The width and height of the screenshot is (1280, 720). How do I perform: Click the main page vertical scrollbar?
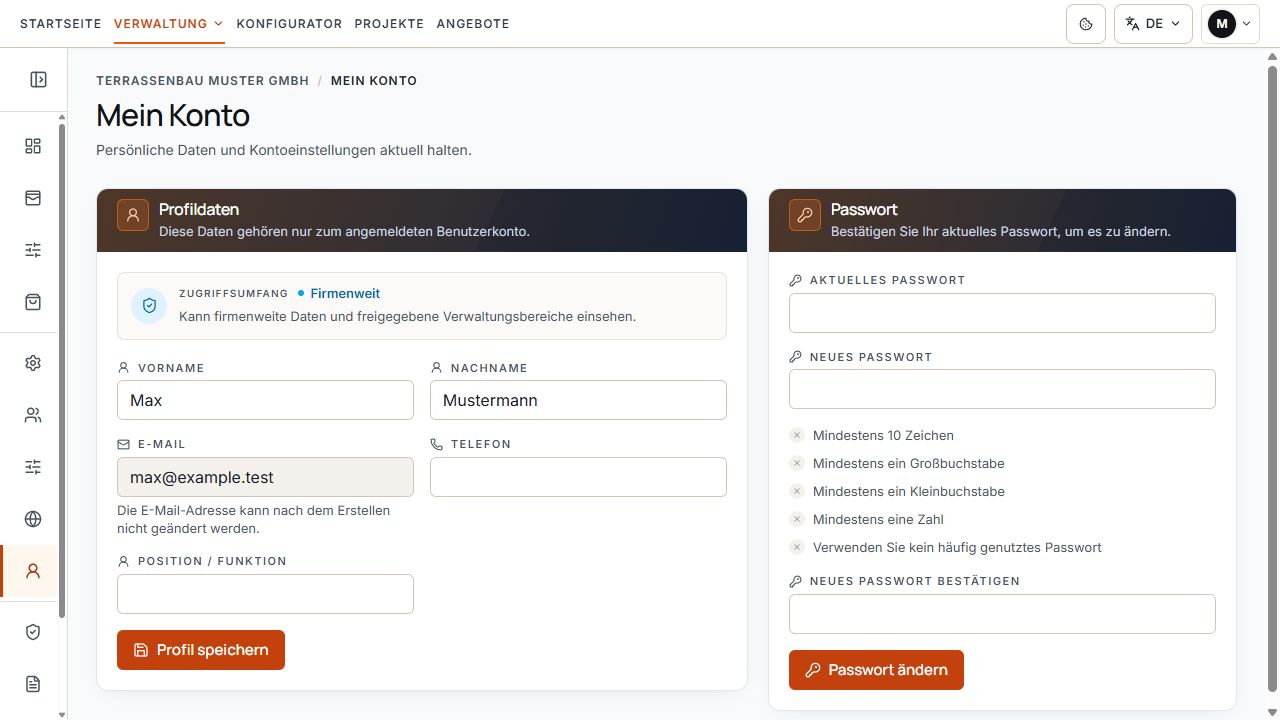(1272, 380)
